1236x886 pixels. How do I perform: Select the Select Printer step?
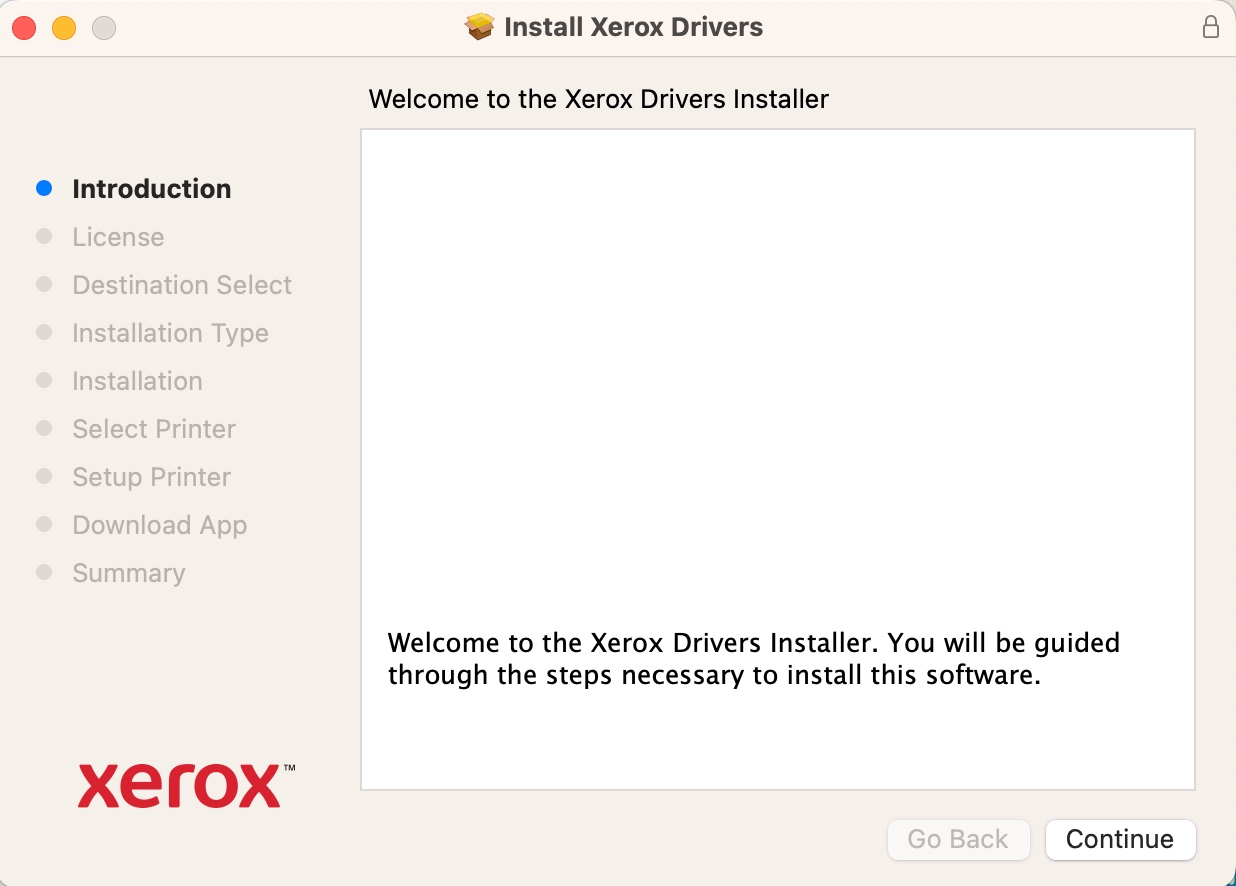click(x=153, y=428)
